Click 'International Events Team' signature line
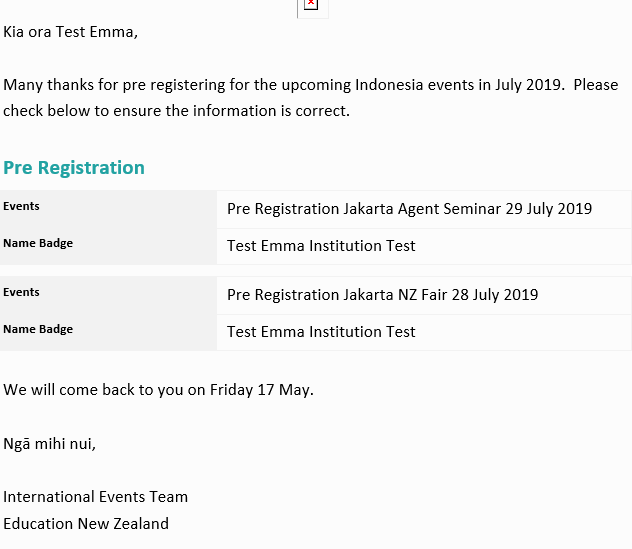632x549 pixels. point(96,497)
